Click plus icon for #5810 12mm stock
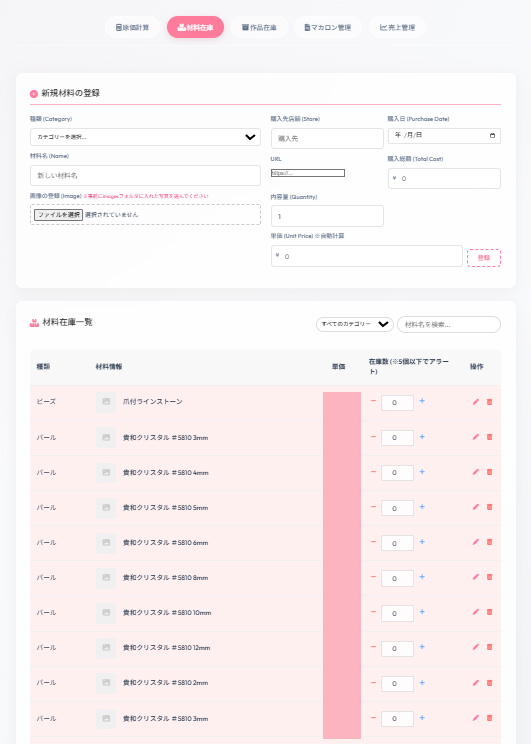This screenshot has height=744, width=531. point(422,647)
